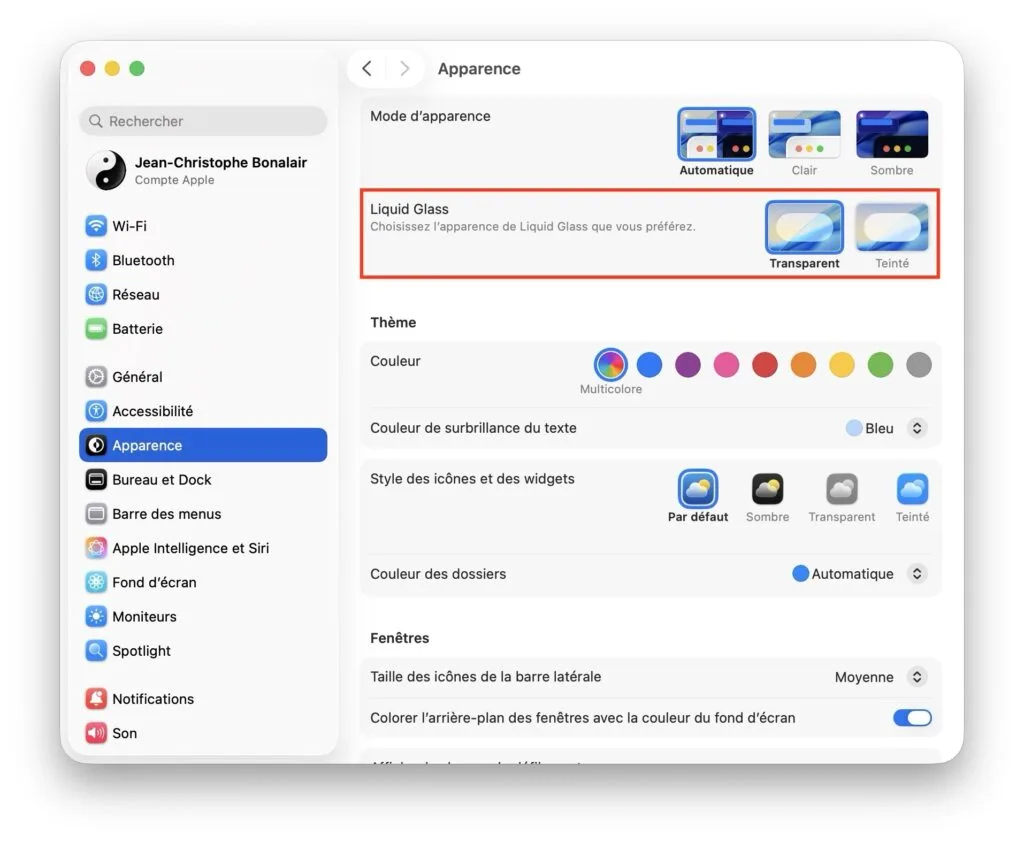Open Notifications settings from sidebar
Viewport: 1024px width, 843px height.
[150, 699]
